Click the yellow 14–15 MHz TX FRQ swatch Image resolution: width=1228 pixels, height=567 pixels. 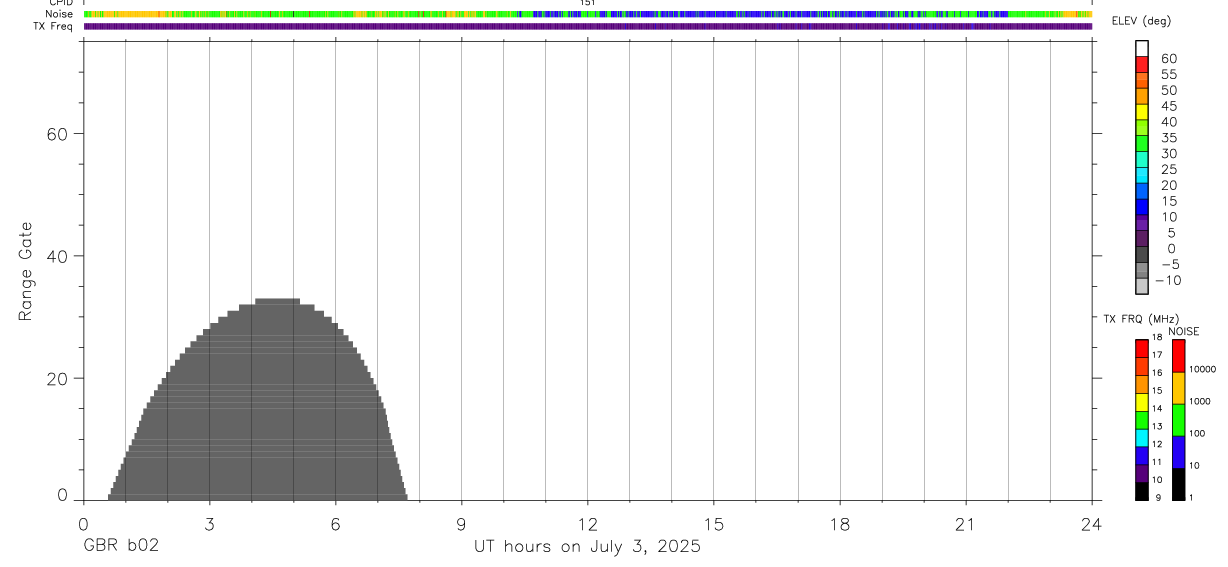1142,402
